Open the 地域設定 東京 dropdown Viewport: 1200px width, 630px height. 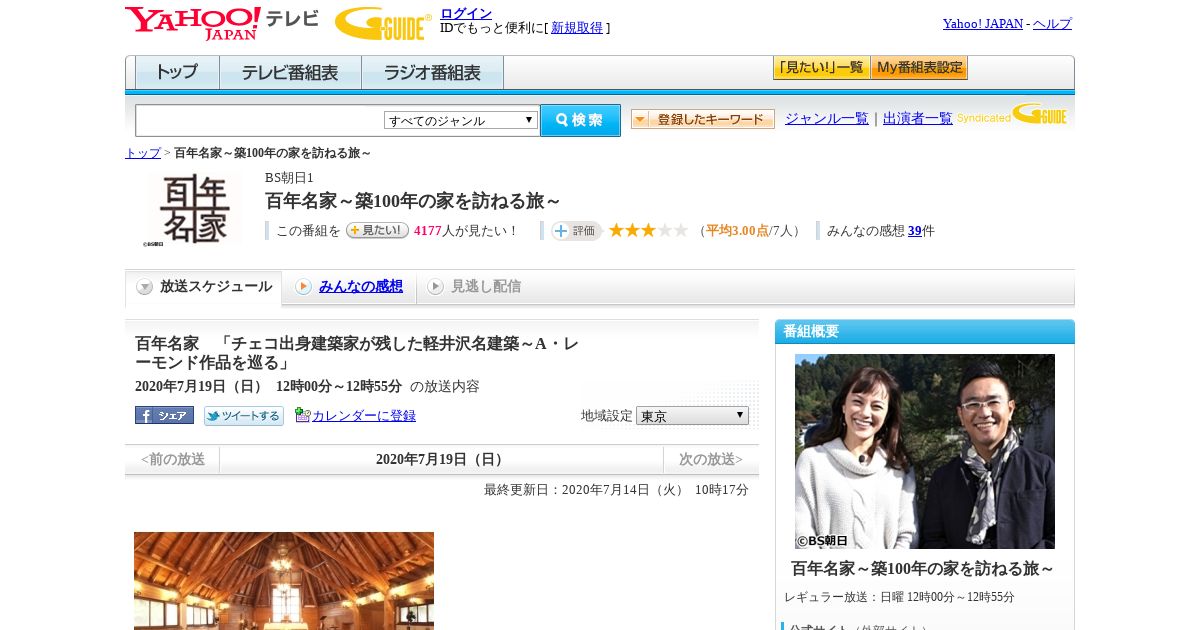click(x=692, y=415)
